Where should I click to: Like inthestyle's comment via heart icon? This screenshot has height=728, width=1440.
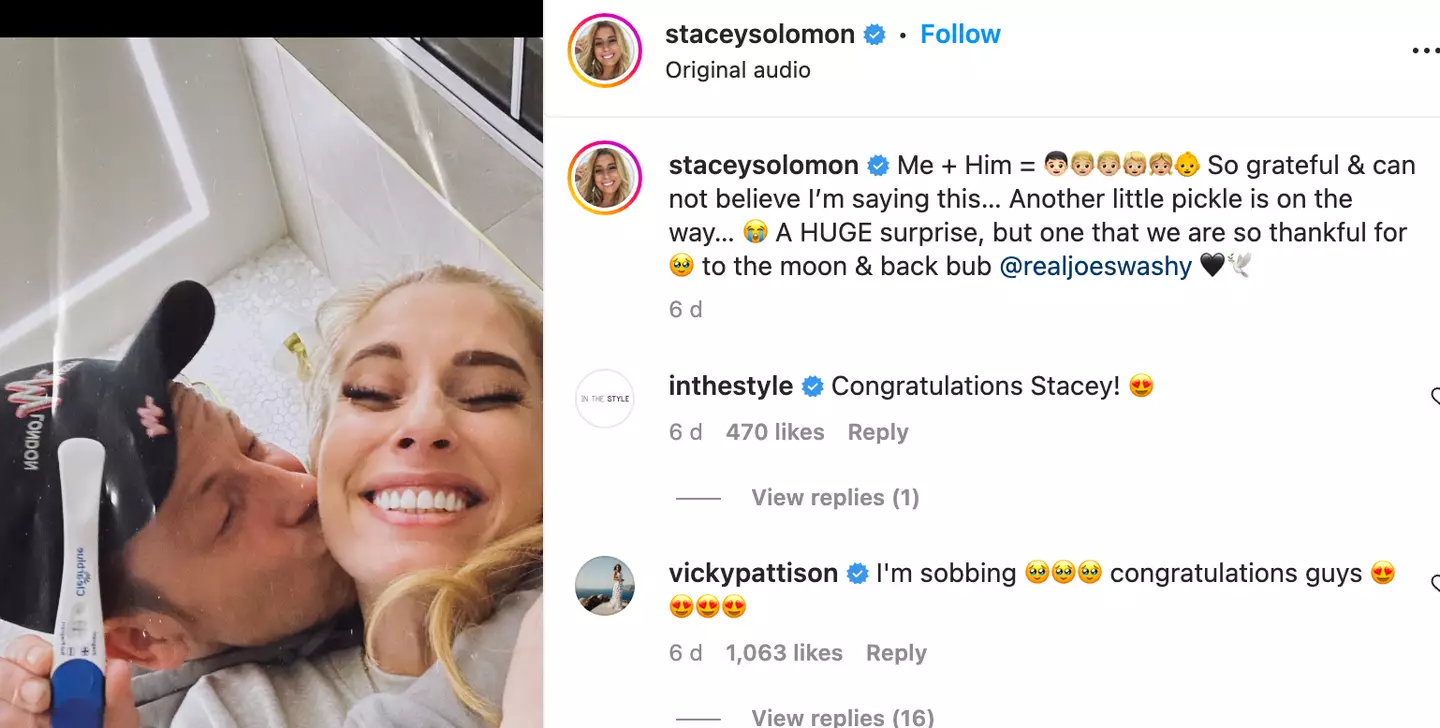[x=1437, y=395]
